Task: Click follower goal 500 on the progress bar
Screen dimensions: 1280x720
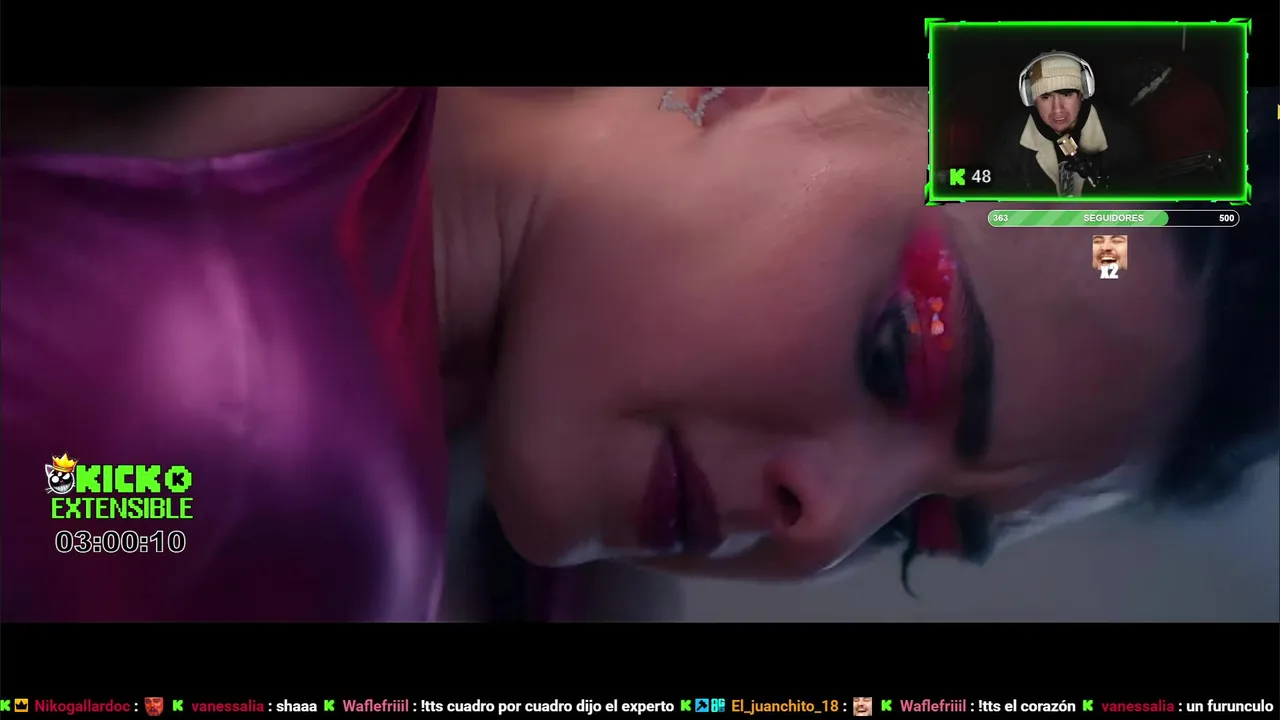Action: pyautogui.click(x=1226, y=218)
